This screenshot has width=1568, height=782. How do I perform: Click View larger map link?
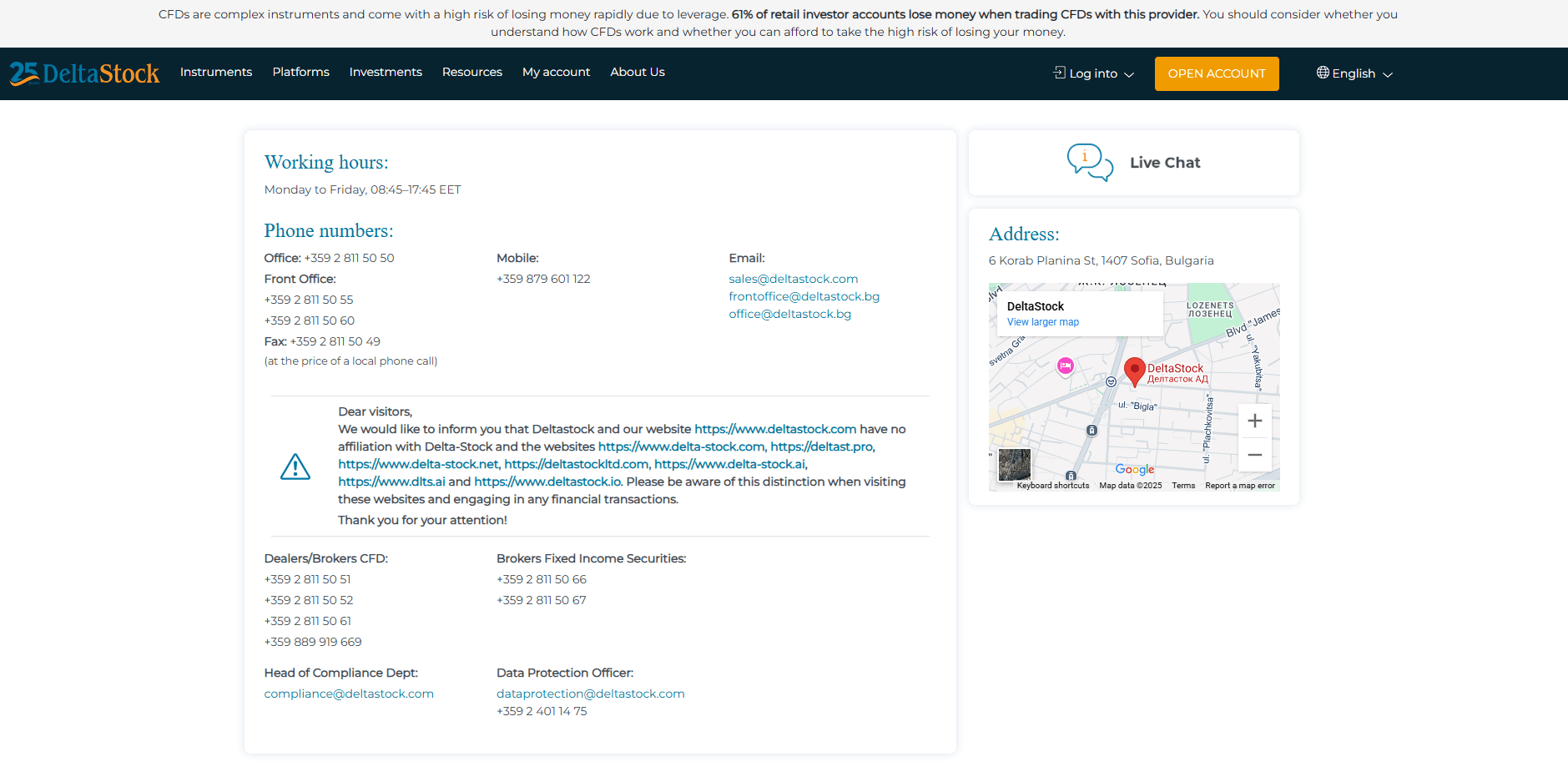pos(1042,322)
